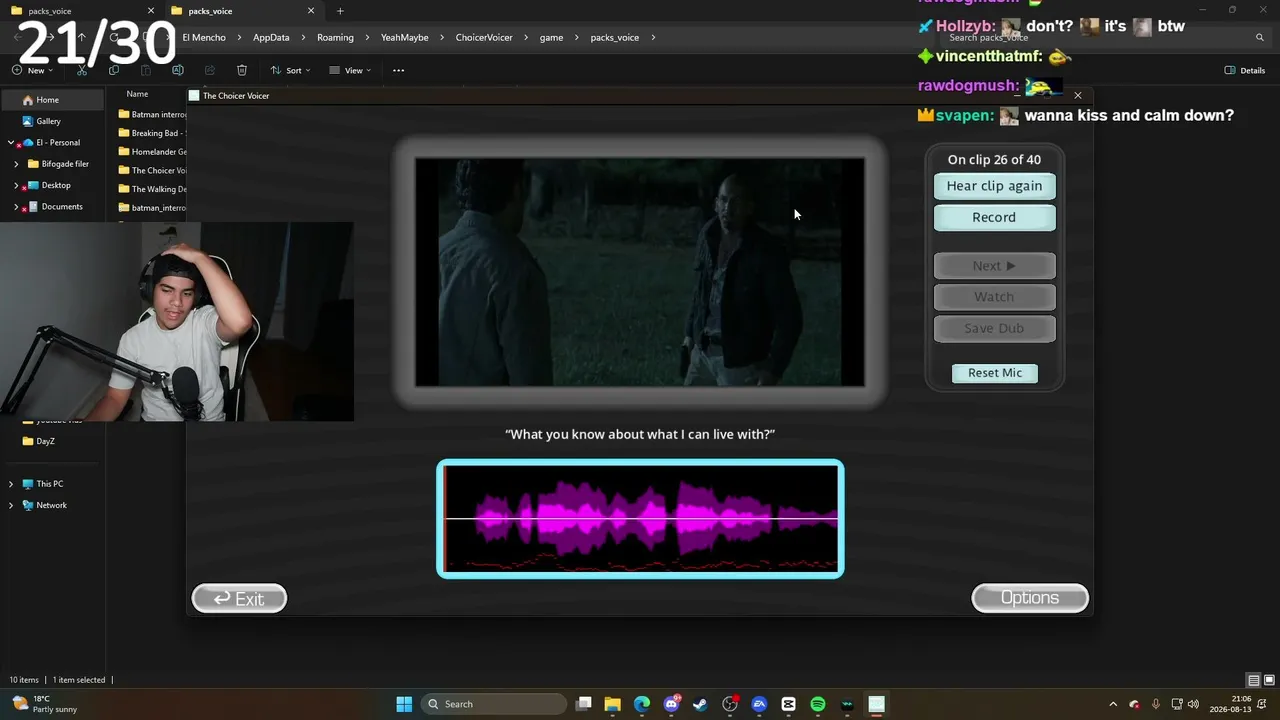Viewport: 1280px width, 720px height.
Task: Click the Copy icon in Explorer toolbar
Action: click(x=114, y=70)
